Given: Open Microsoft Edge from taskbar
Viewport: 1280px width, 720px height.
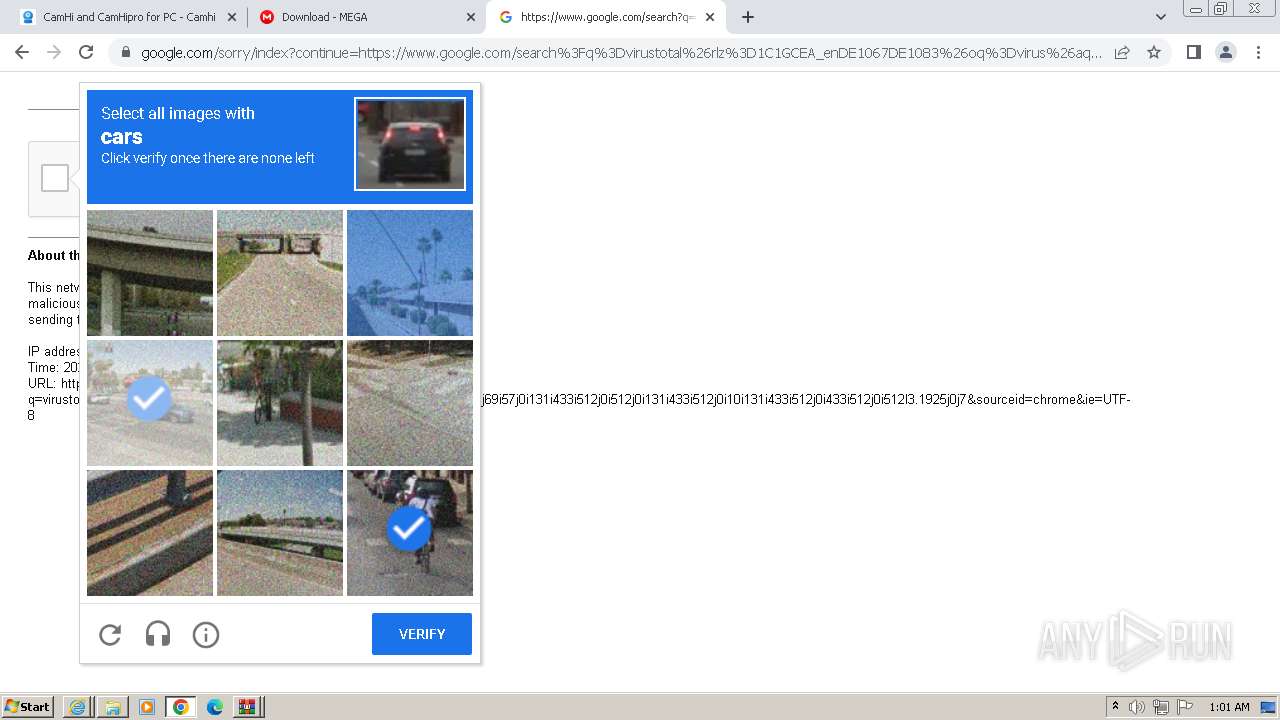Looking at the screenshot, I should tap(214, 707).
